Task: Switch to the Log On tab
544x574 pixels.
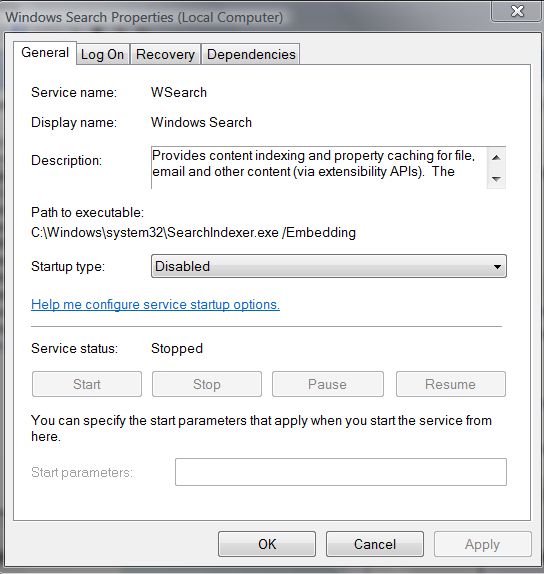Action: (103, 54)
